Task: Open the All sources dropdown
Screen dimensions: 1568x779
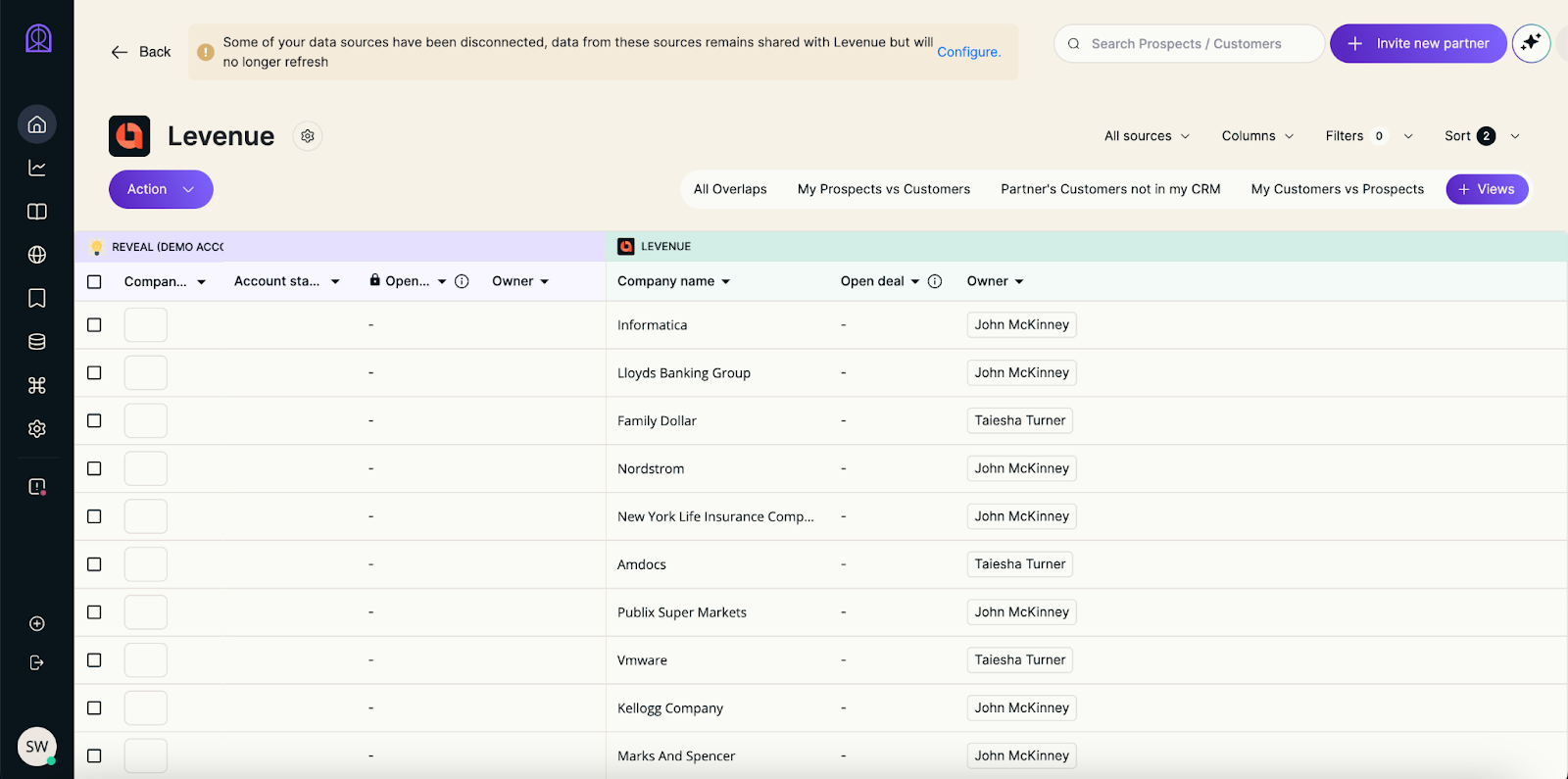Action: click(1147, 136)
